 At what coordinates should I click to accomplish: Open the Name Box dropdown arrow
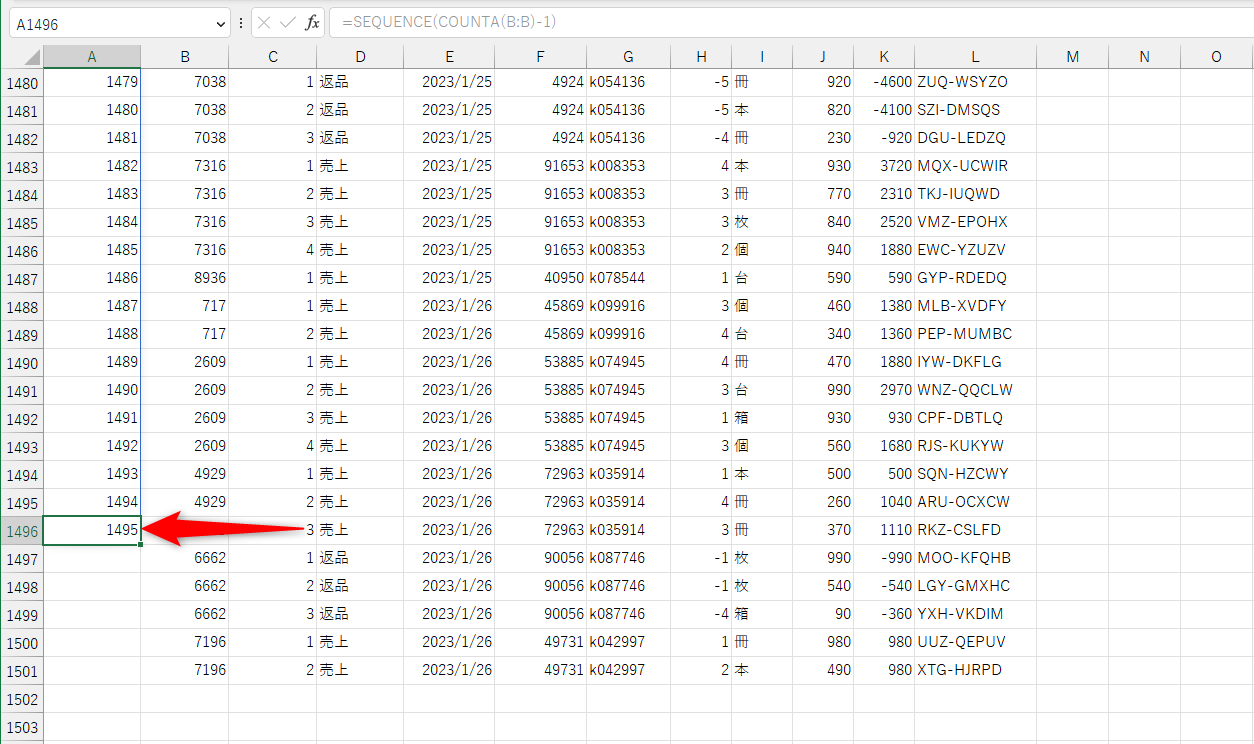click(221, 23)
